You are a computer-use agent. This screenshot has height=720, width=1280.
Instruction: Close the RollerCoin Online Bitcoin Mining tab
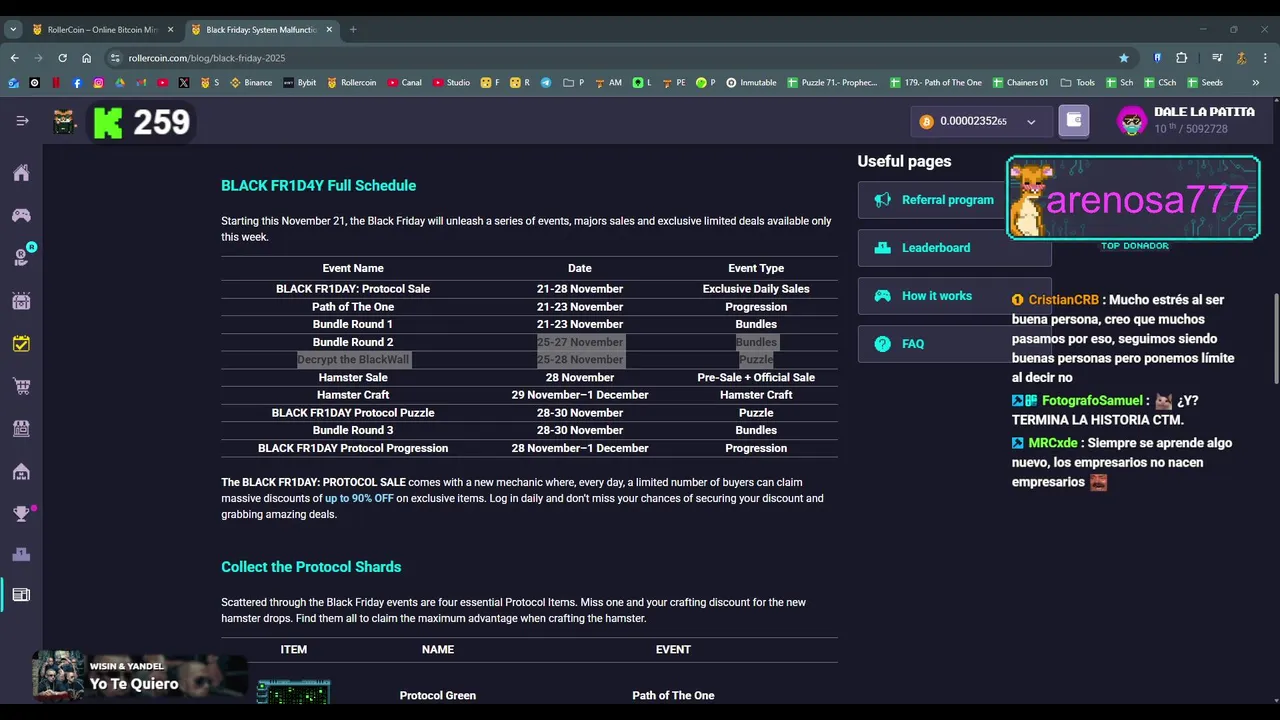coord(170,30)
